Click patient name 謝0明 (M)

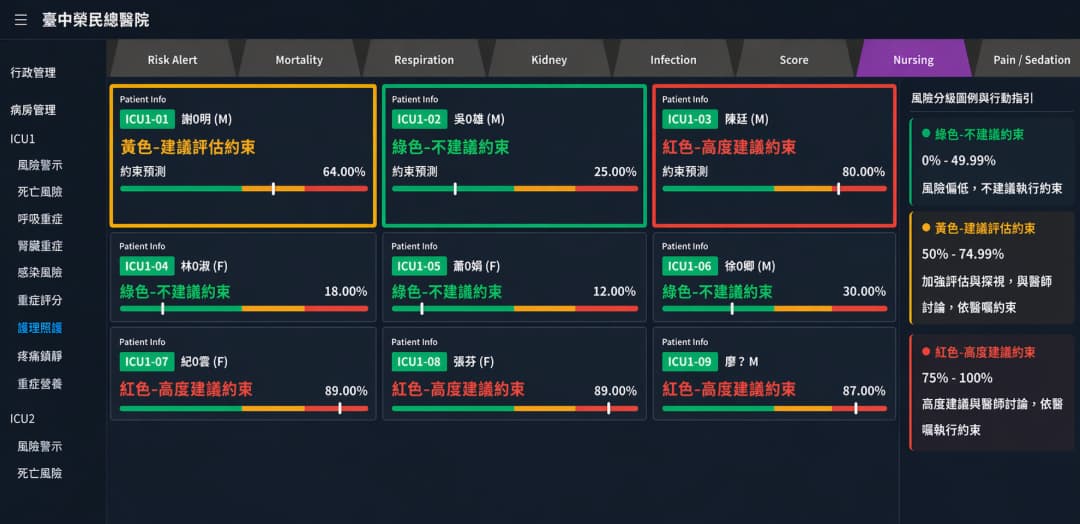tap(207, 119)
